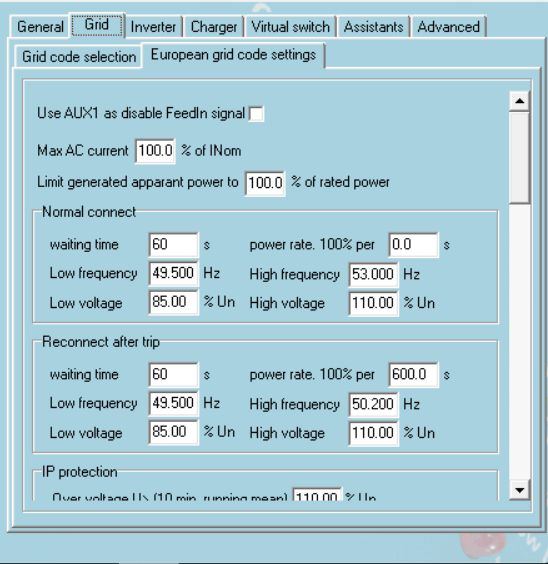Click Normal connect High frequency field
Viewport: 548px width, 564px height.
373,274
